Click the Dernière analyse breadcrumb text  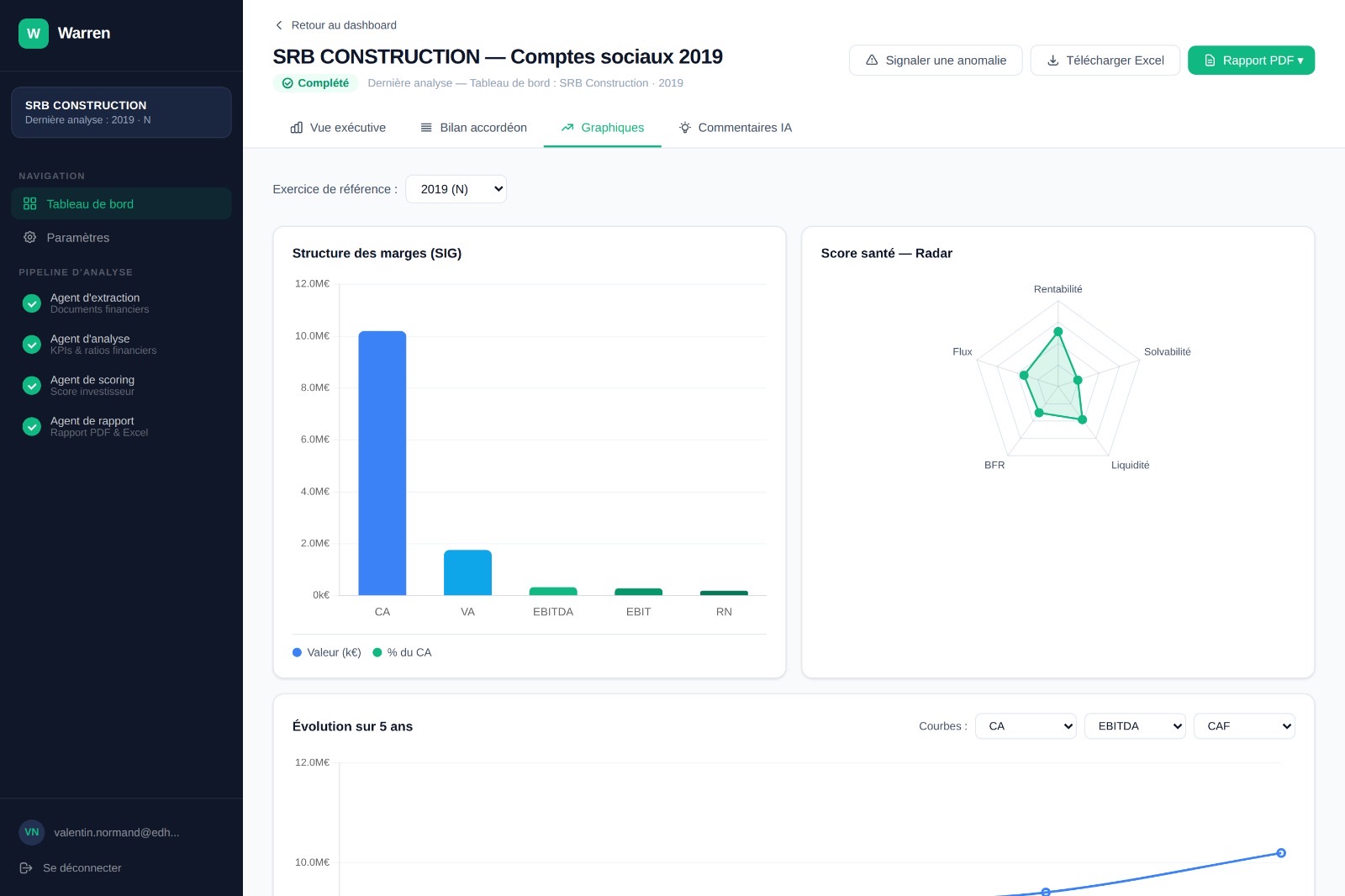pyautogui.click(x=525, y=83)
